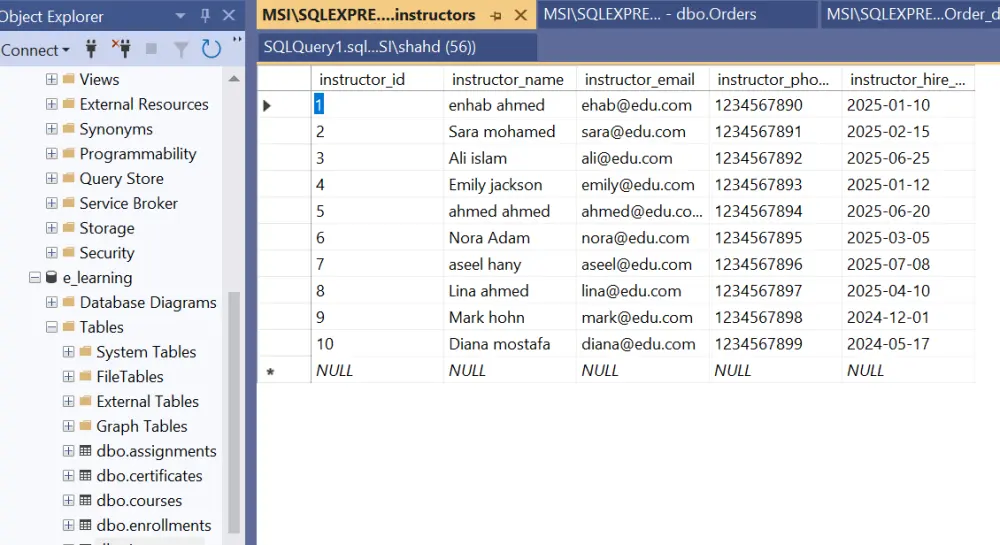
Task: Select the instructor_hire_... column header
Action: click(x=908, y=79)
